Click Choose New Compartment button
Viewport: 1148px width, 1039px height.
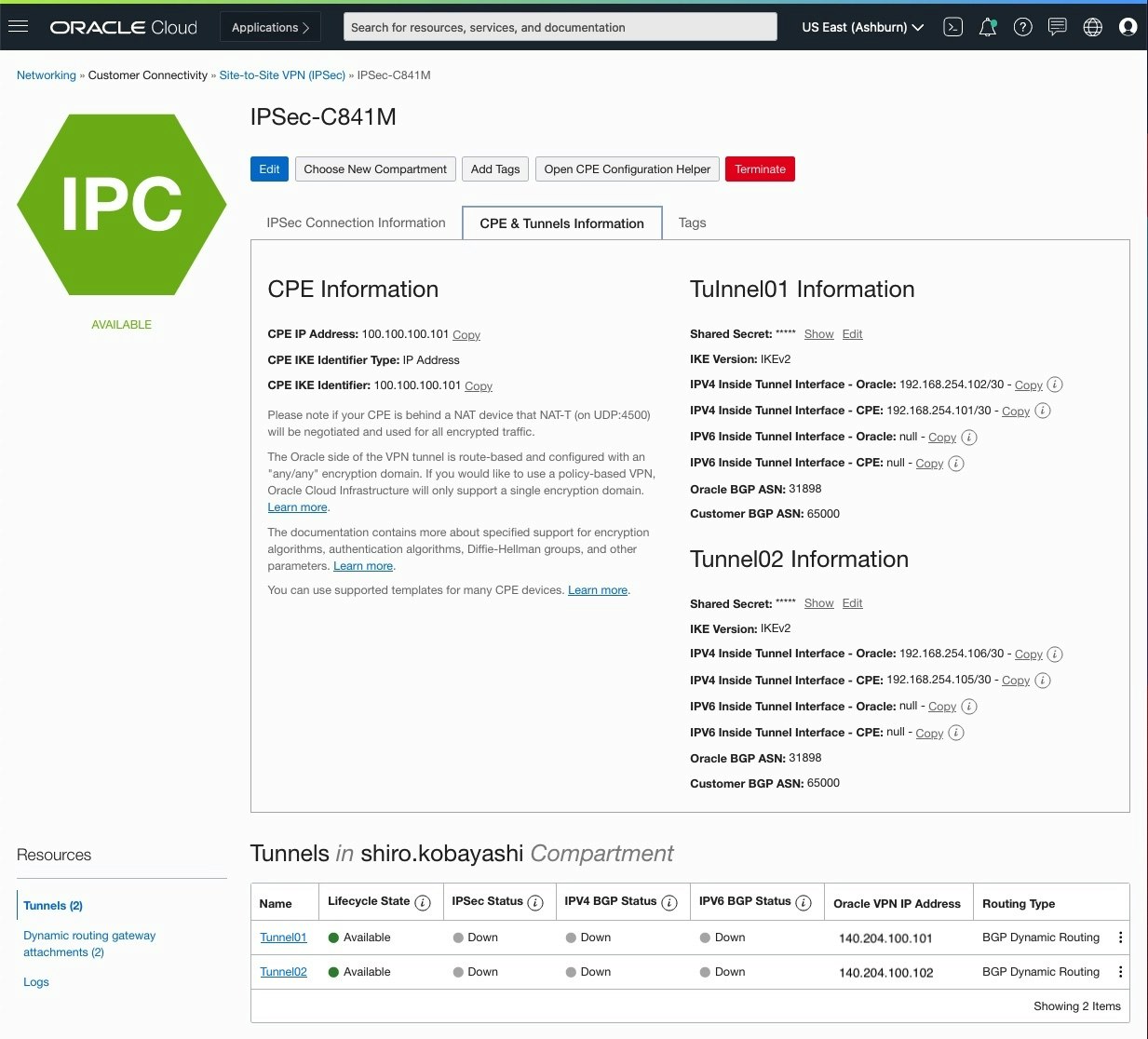(x=375, y=169)
